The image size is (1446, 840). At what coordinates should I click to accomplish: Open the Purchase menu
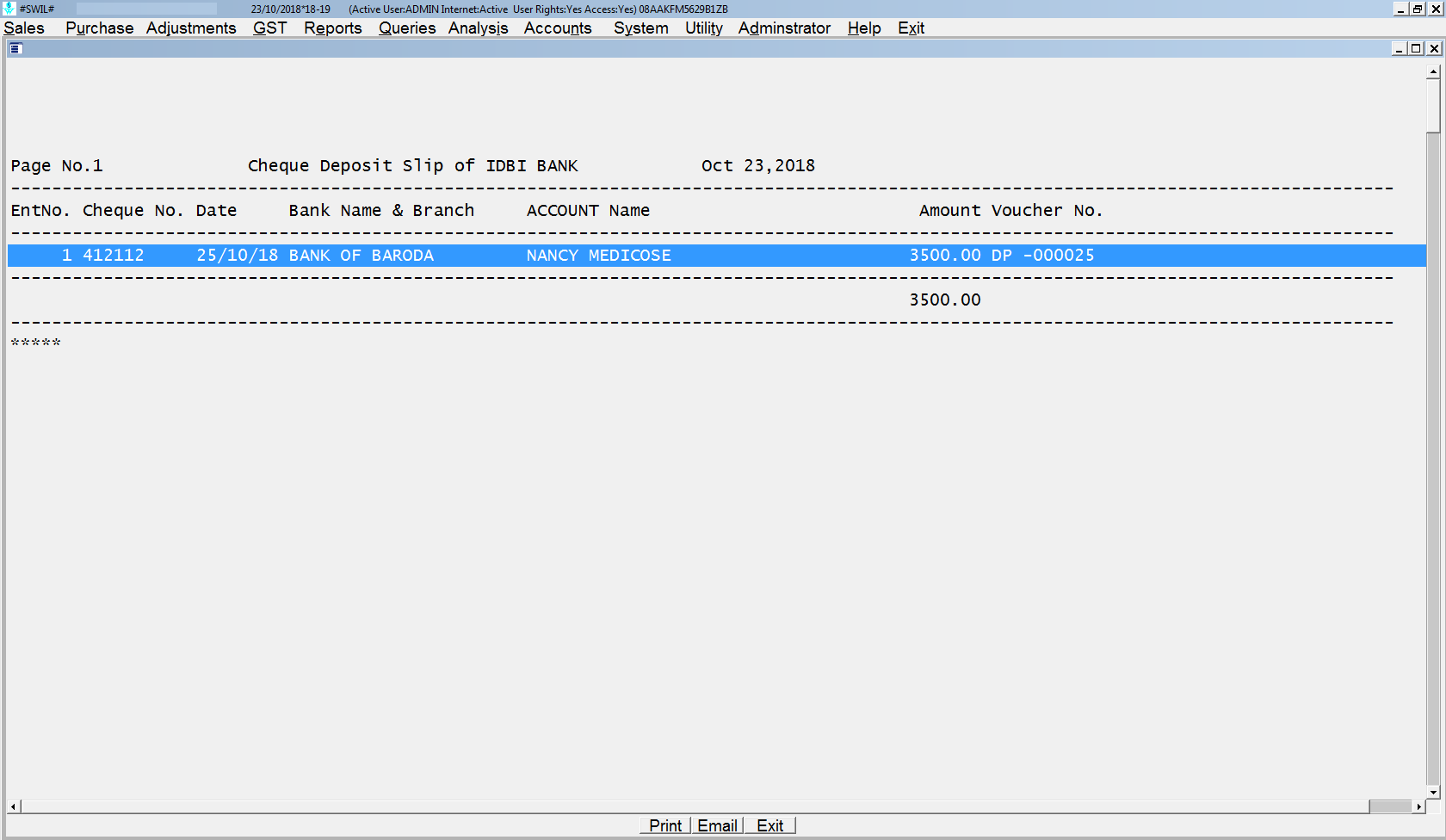coord(100,28)
